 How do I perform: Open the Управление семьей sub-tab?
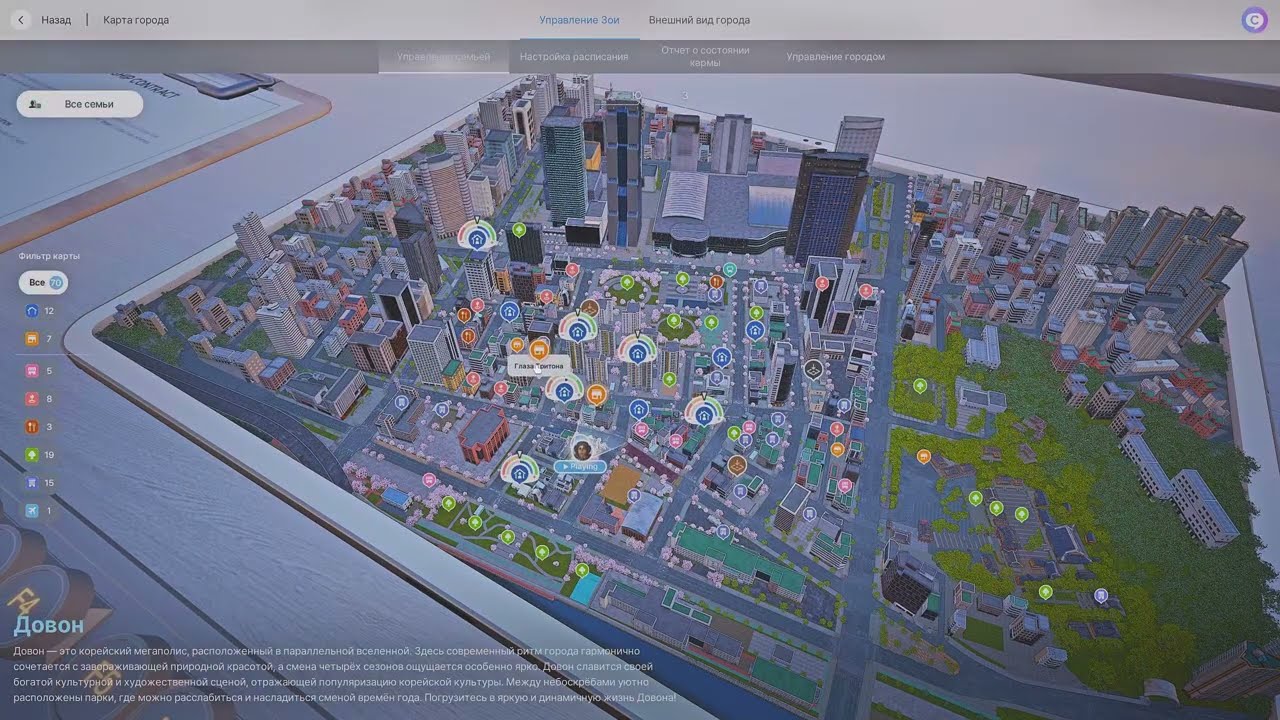click(x=443, y=57)
